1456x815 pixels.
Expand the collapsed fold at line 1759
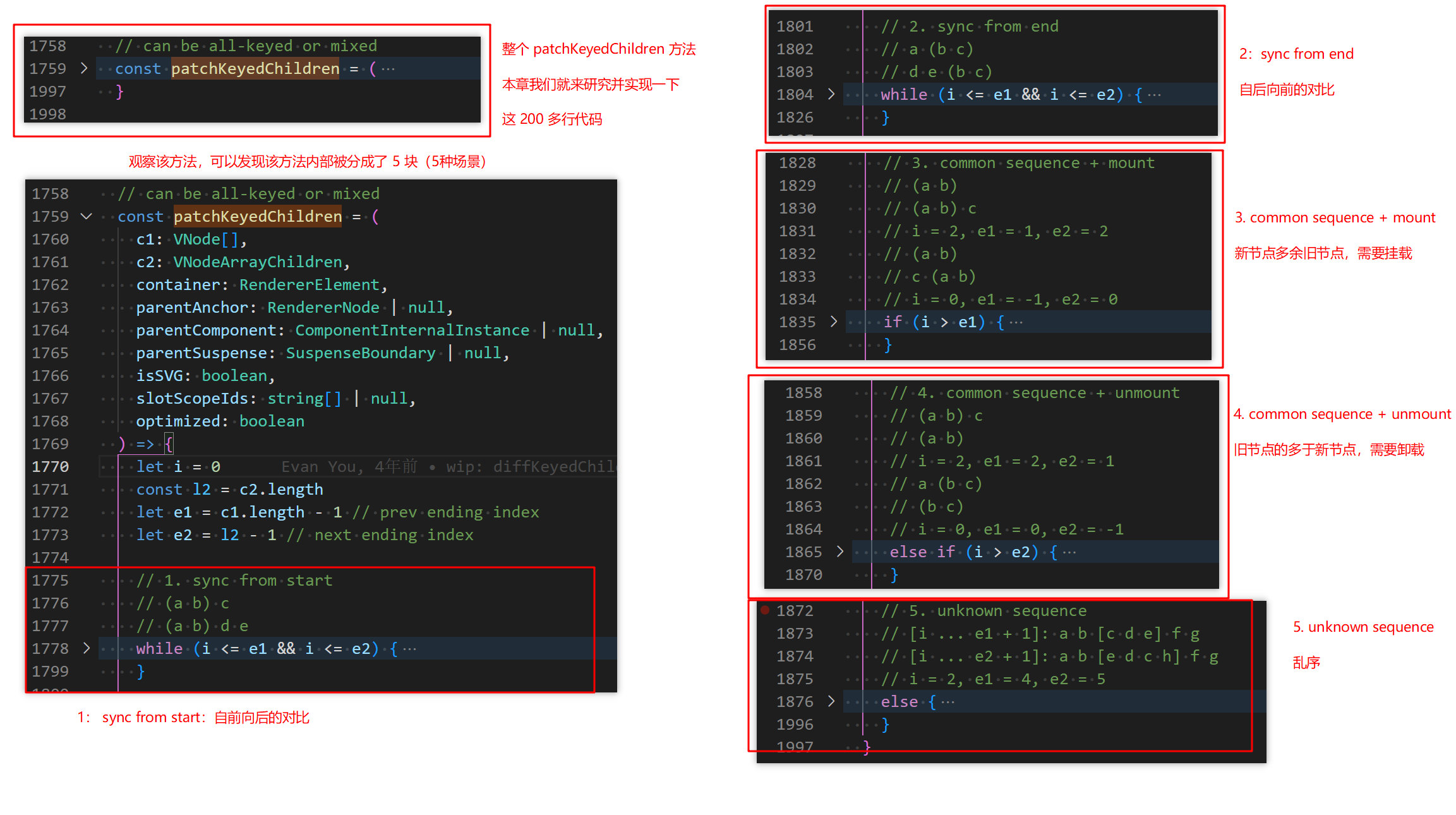(x=84, y=68)
